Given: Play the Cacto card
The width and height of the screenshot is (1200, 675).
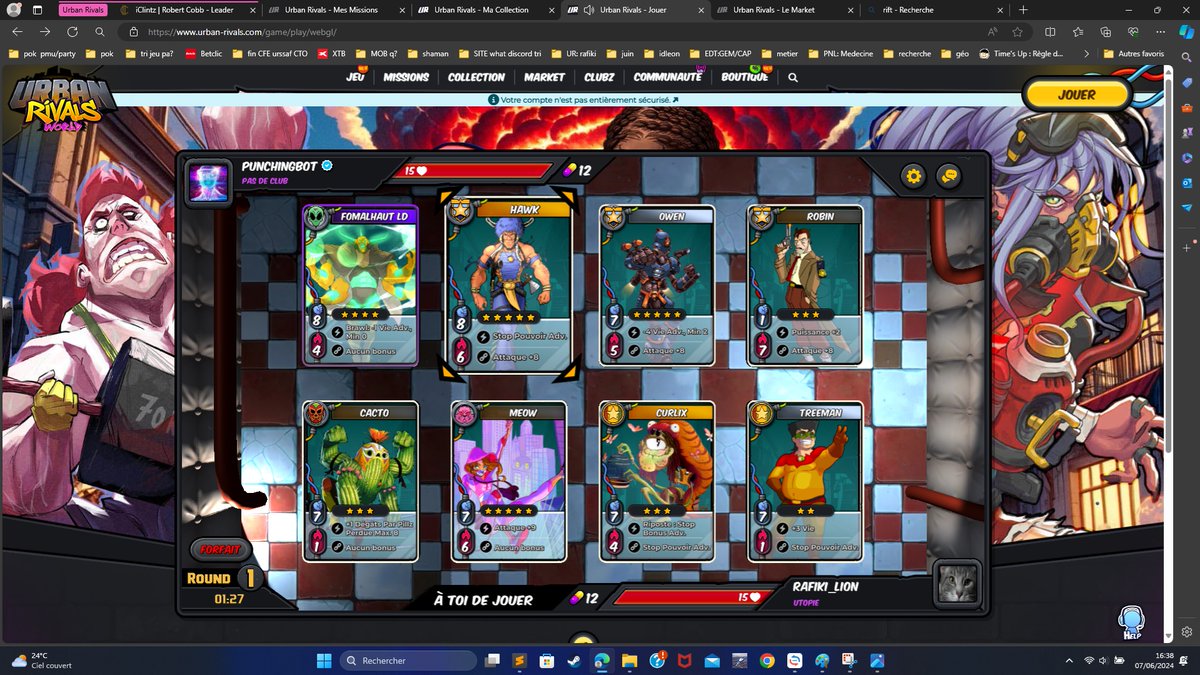Looking at the screenshot, I should coord(361,481).
